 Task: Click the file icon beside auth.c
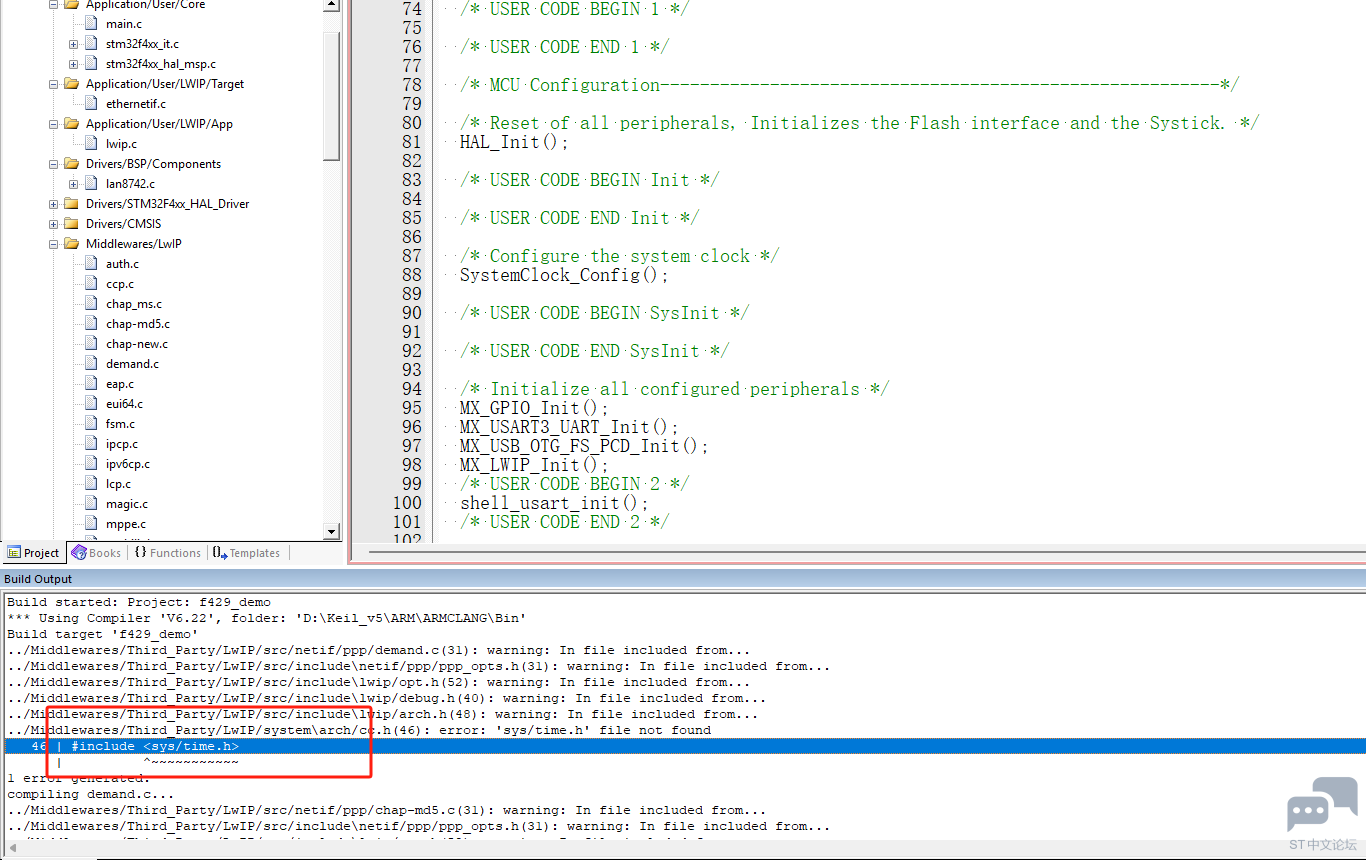[x=93, y=264]
